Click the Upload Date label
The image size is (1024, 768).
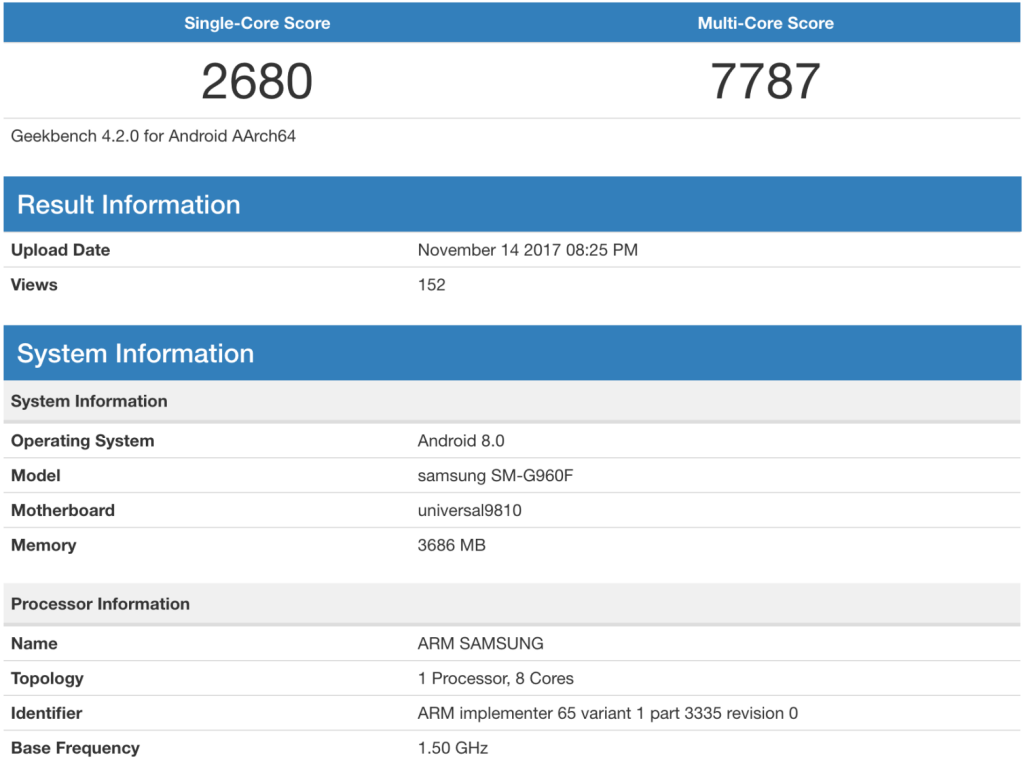click(x=60, y=250)
